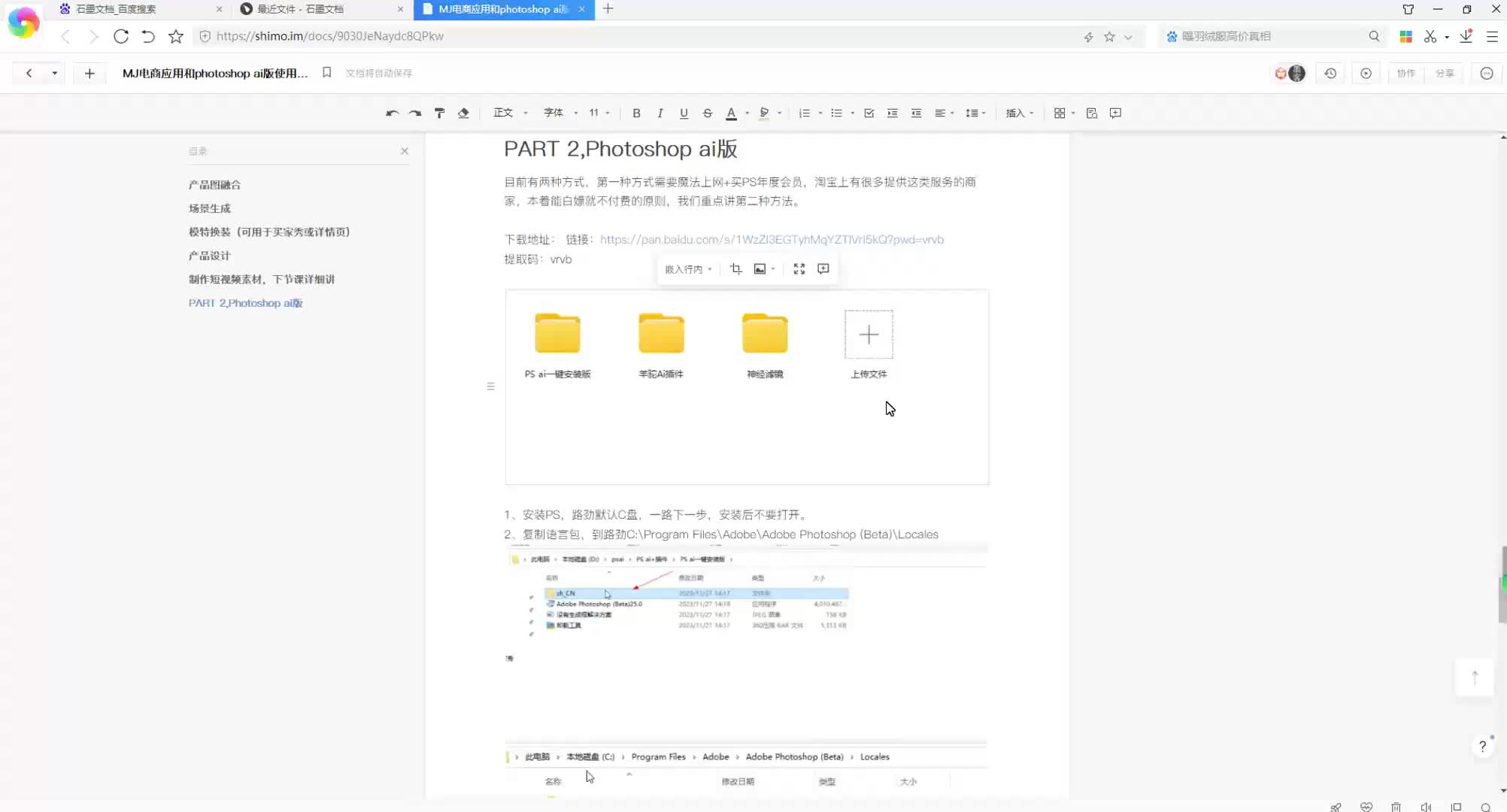Insert a bulleted list

click(836, 113)
